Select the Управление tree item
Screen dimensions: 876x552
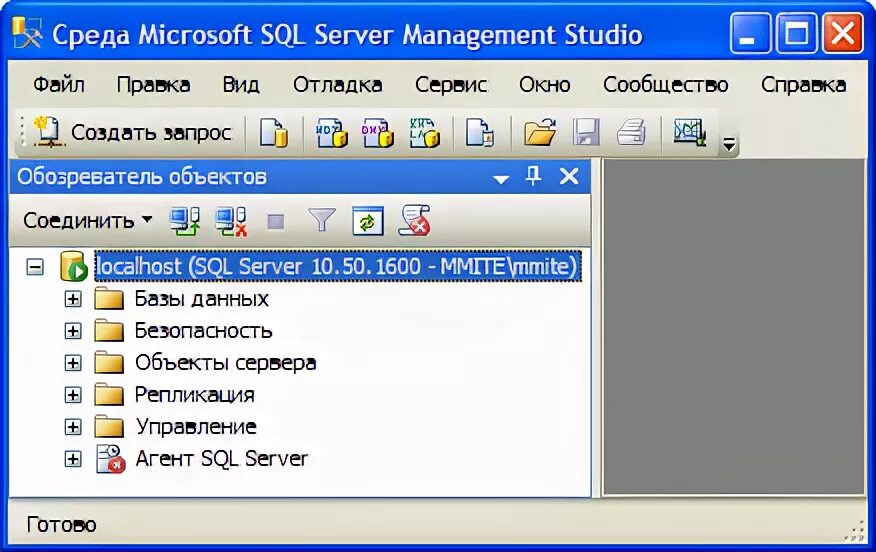(x=196, y=427)
